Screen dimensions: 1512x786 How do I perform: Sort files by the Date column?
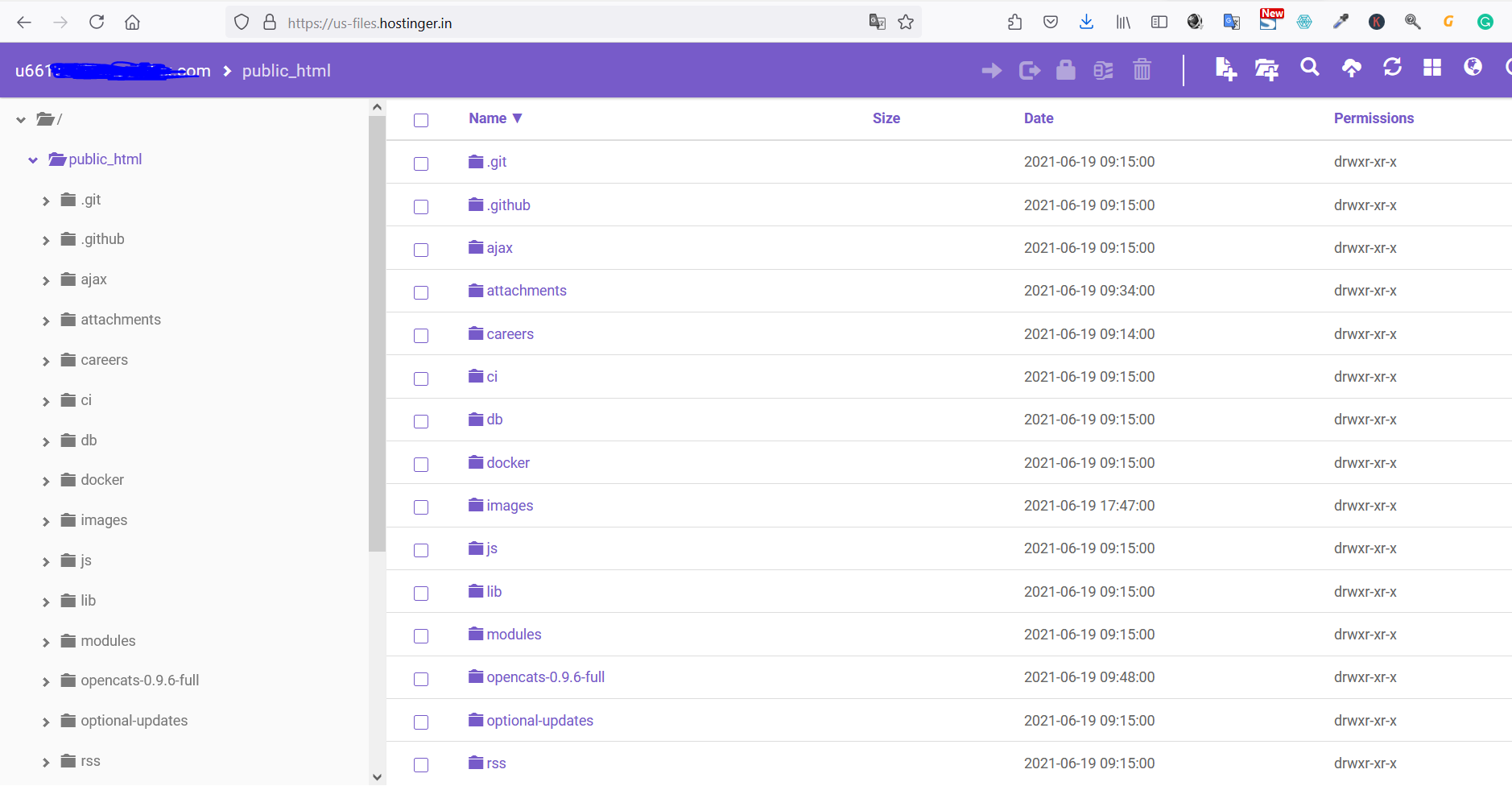(x=1038, y=118)
